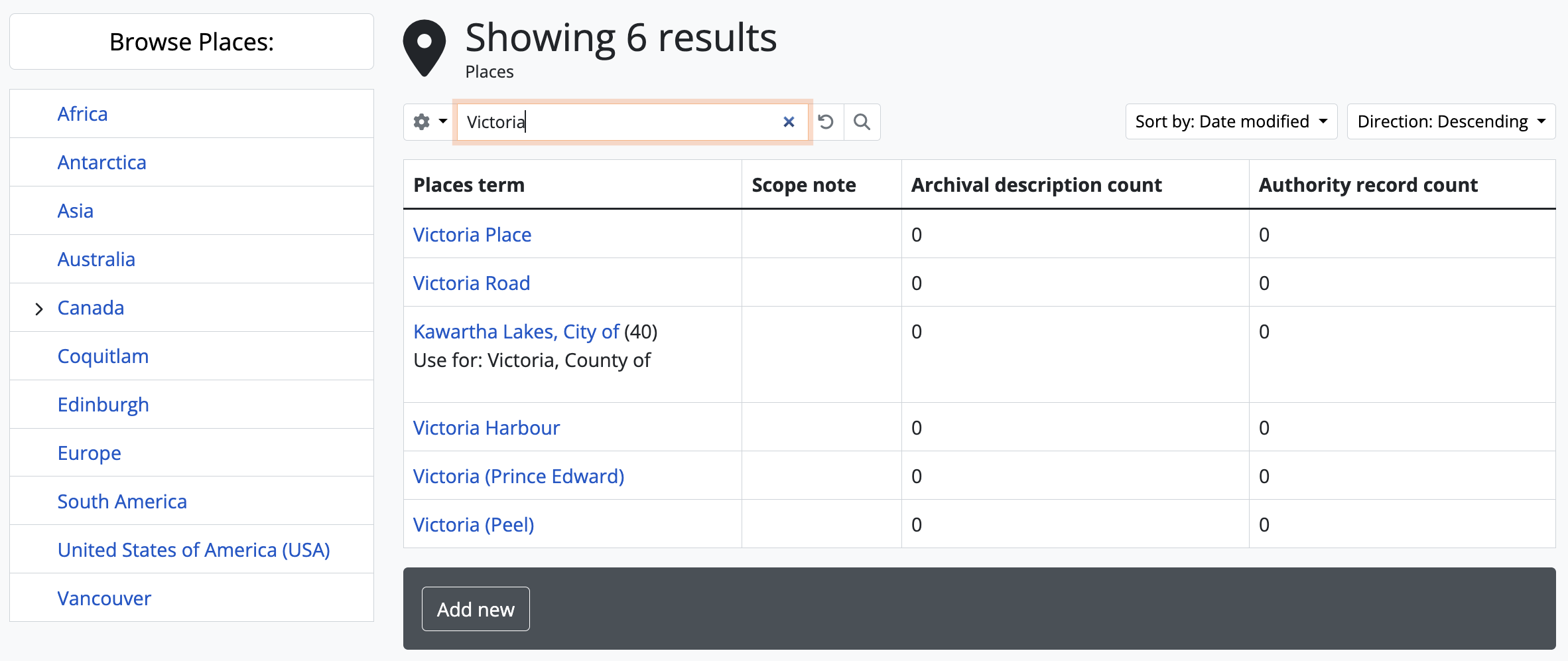Click the map pin places icon
Viewport: 1568px width, 661px height.
425,48
